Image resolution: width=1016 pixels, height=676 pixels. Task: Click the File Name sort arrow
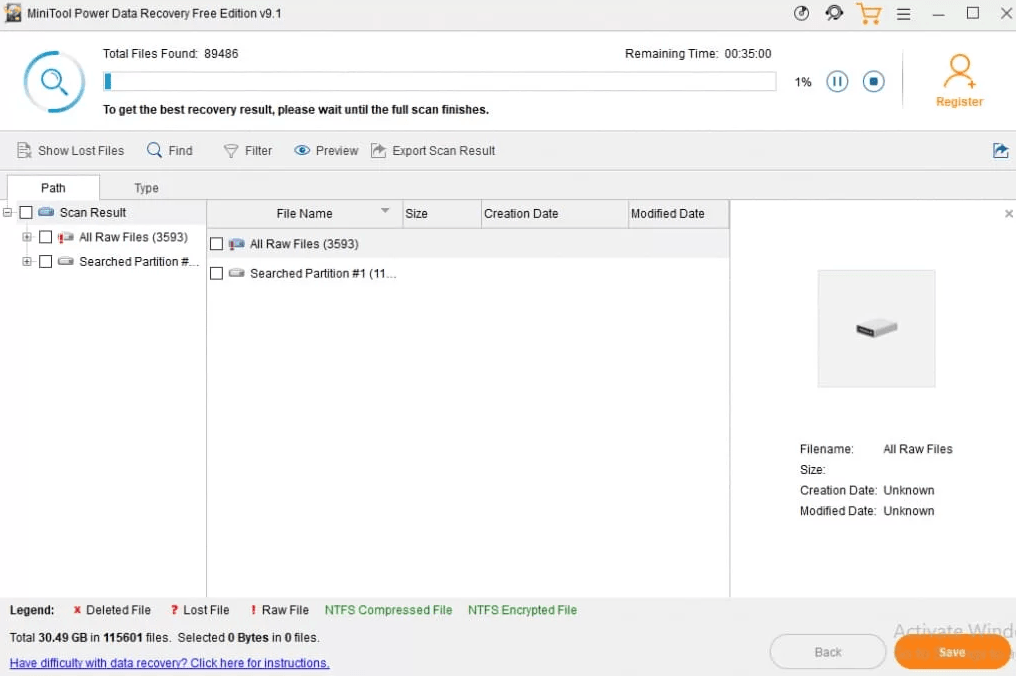(x=385, y=211)
